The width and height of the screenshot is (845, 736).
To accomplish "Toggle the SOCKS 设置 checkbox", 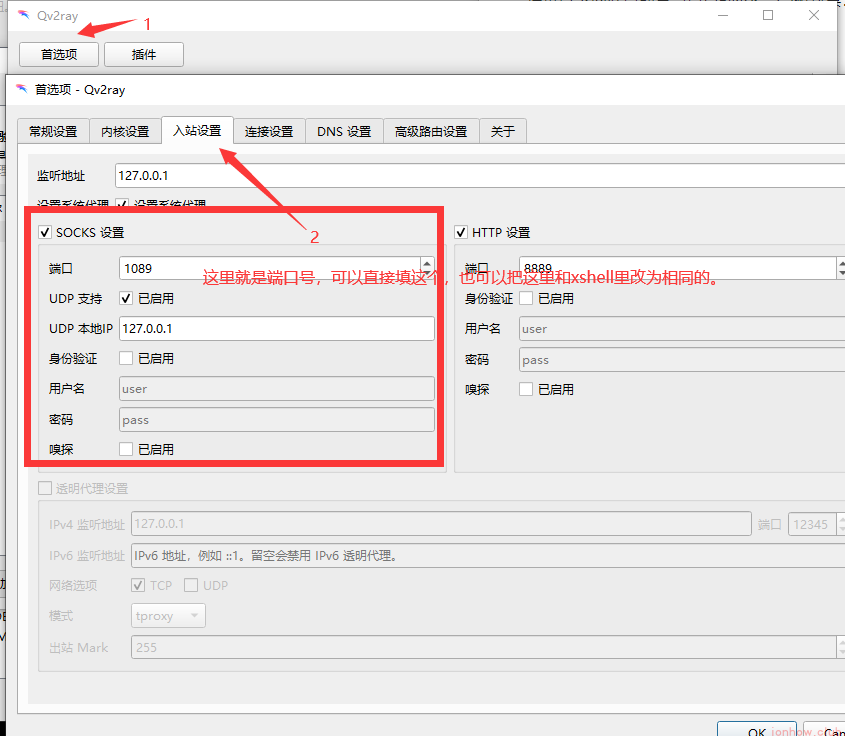I will click(45, 232).
